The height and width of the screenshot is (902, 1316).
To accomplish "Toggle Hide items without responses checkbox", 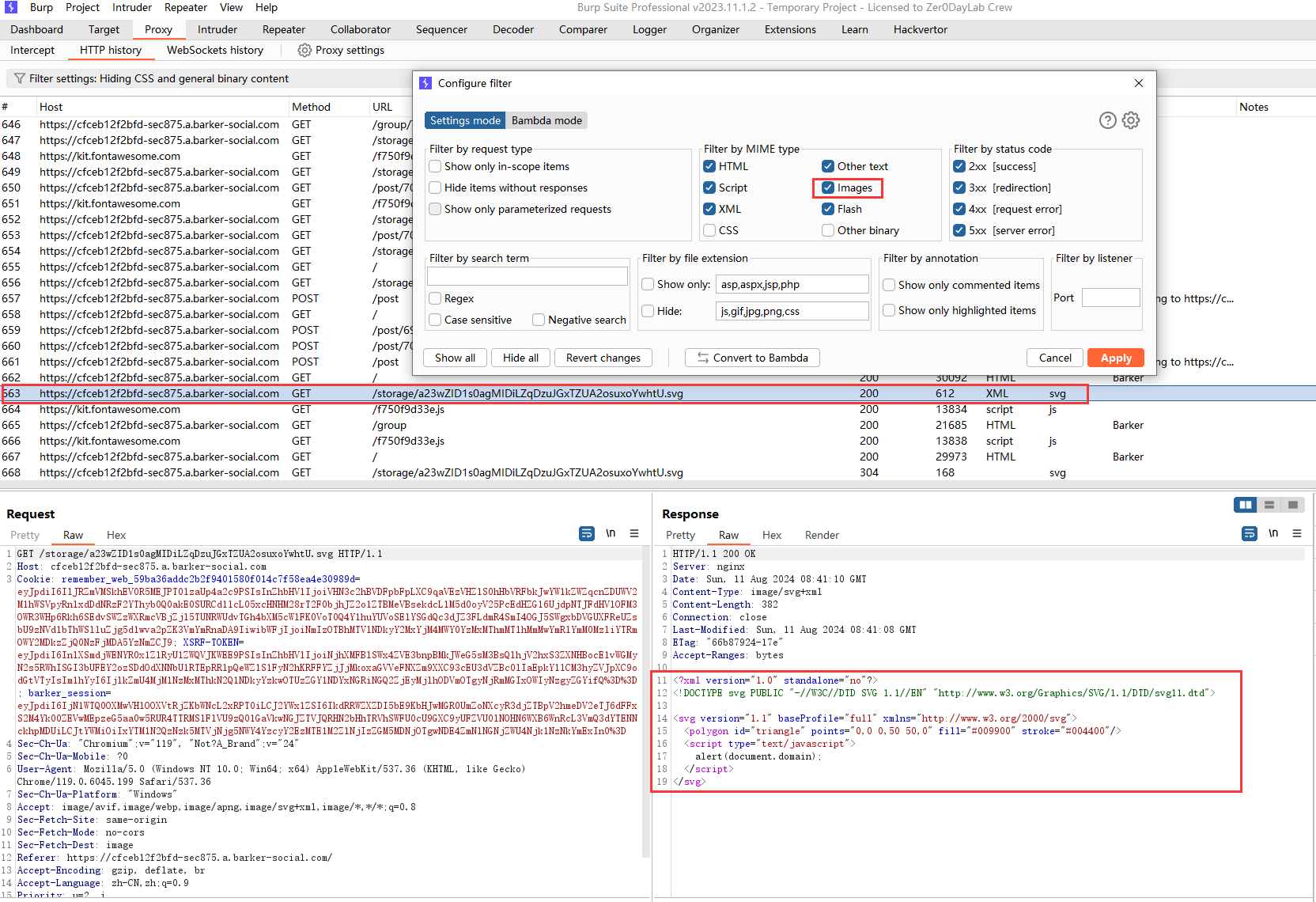I will 435,188.
